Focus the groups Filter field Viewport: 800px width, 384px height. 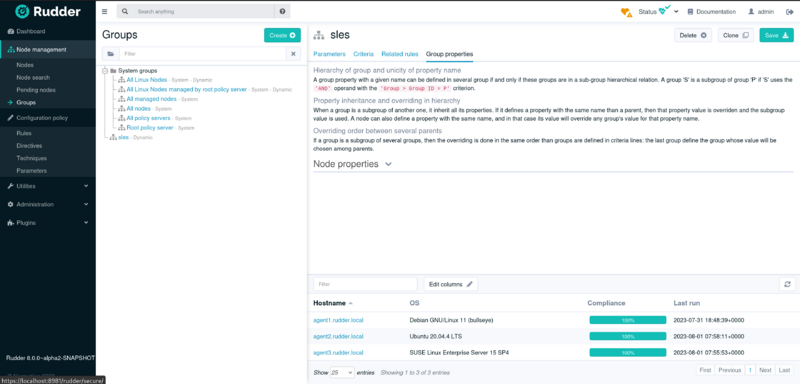tap(203, 54)
